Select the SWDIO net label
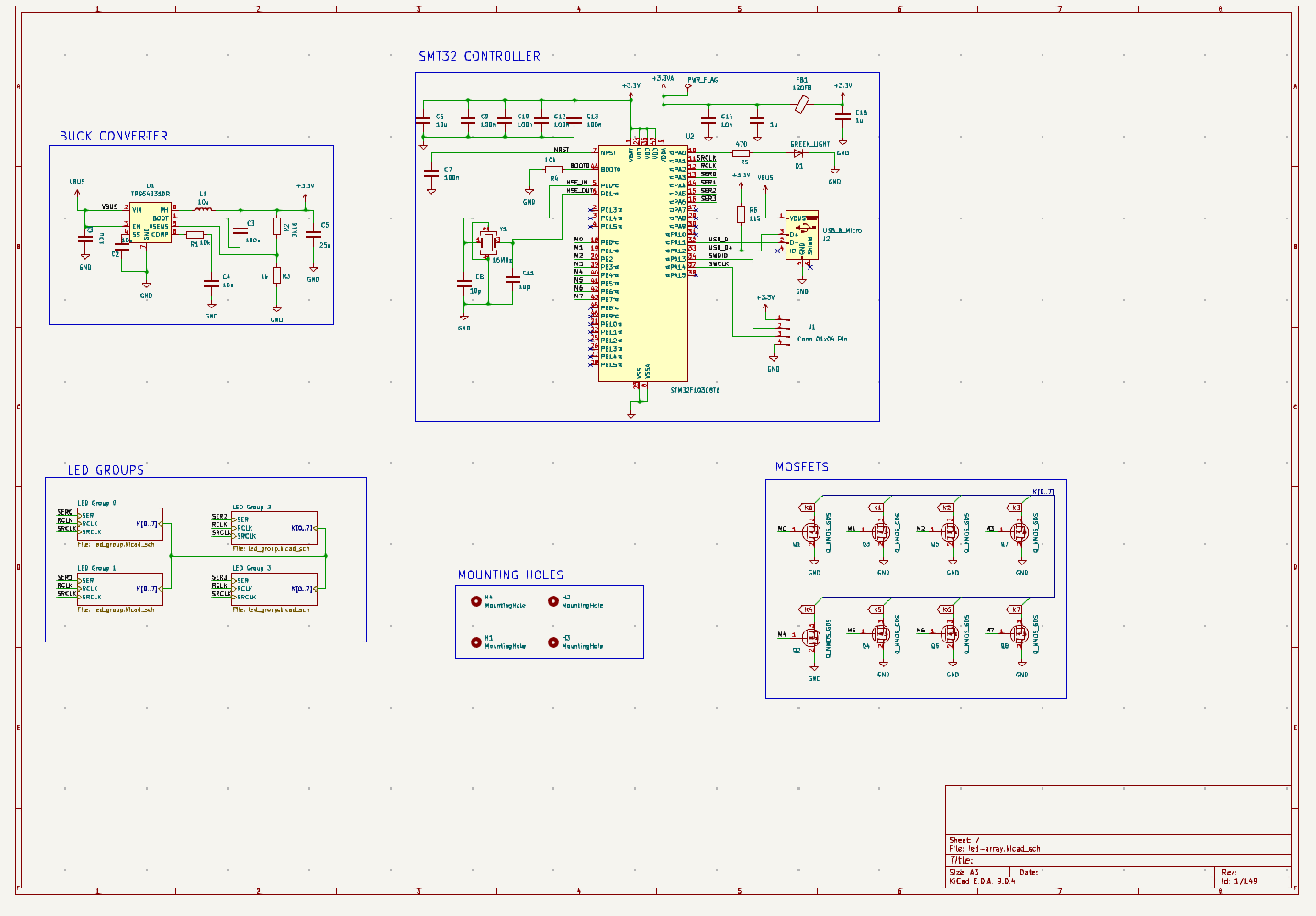 (718, 256)
